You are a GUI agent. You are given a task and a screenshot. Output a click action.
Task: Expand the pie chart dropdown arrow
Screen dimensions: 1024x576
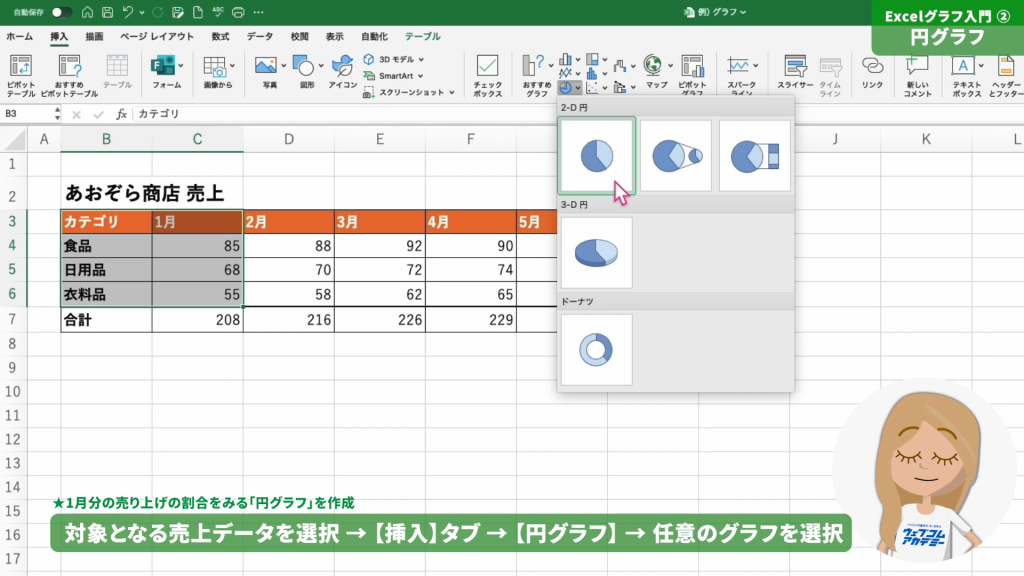click(x=578, y=88)
